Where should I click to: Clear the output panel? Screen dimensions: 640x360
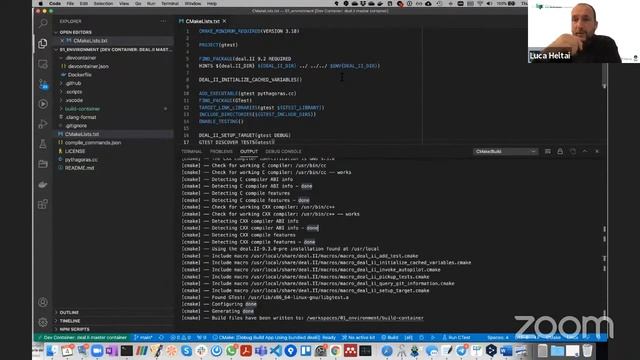[x=548, y=151]
